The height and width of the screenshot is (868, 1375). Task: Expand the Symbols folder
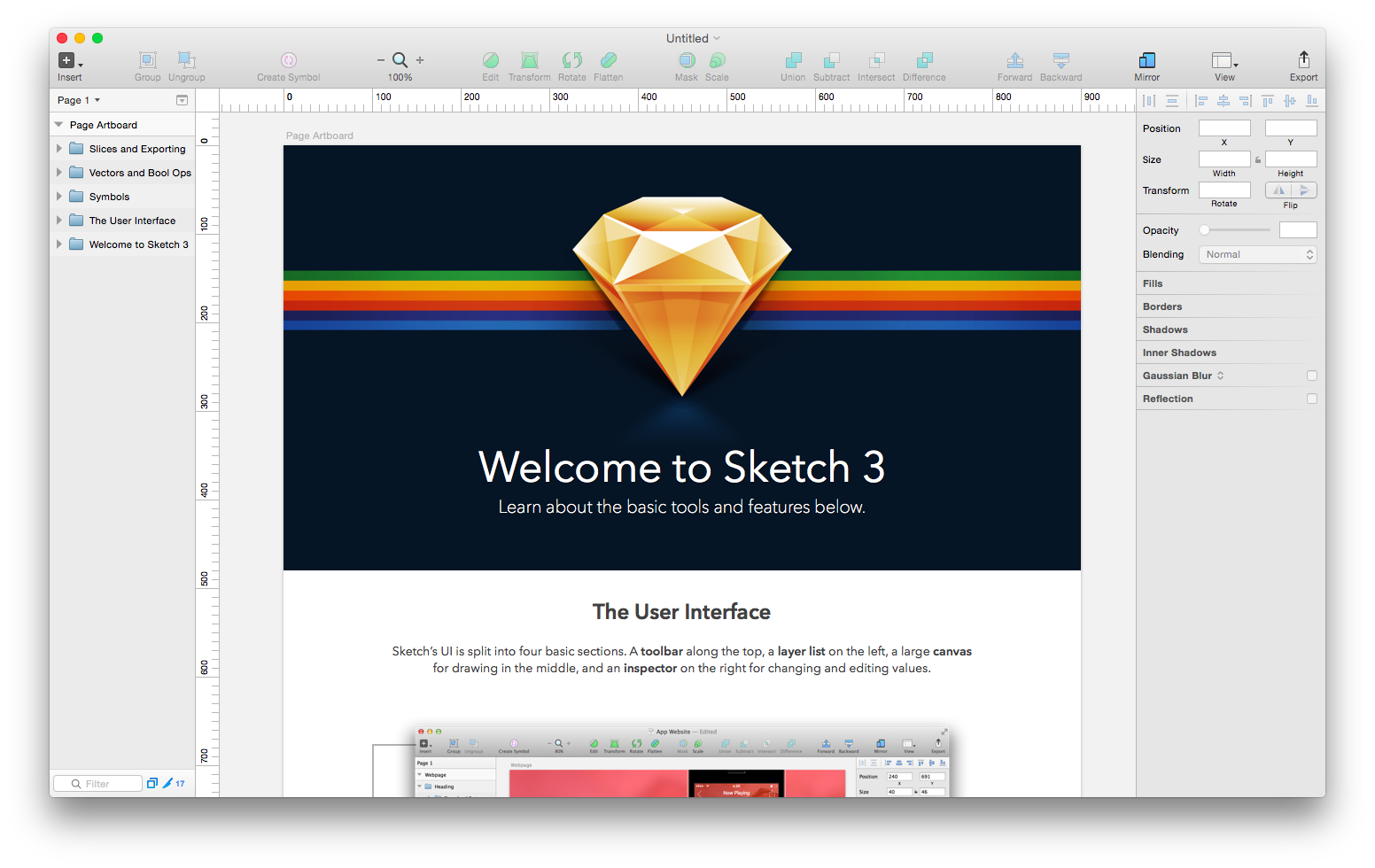[x=59, y=197]
